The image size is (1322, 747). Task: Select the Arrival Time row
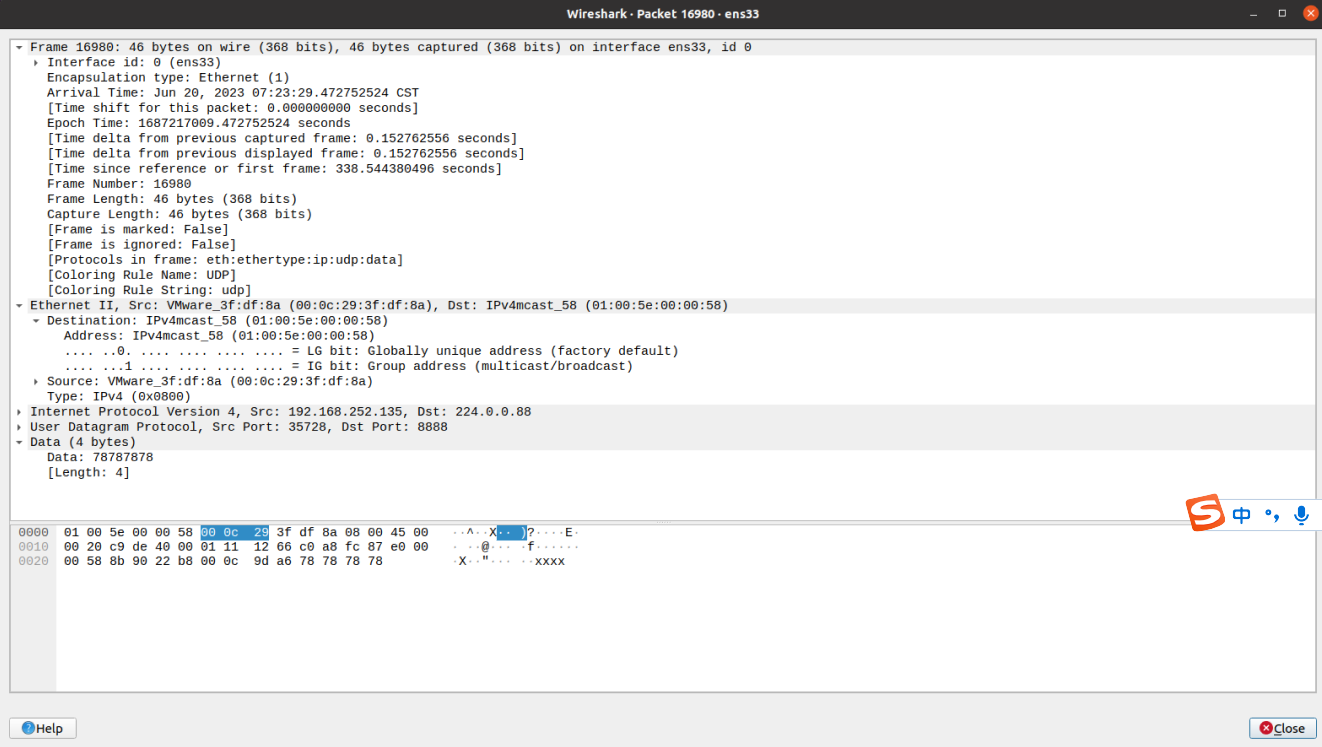664,93
